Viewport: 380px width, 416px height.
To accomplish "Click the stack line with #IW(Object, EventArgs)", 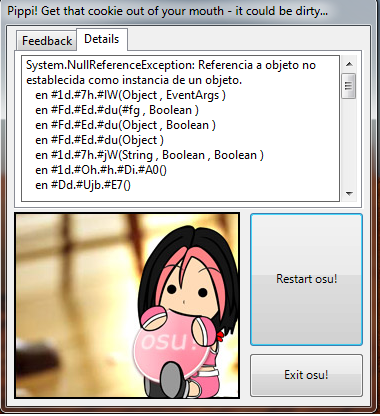I will pos(130,95).
